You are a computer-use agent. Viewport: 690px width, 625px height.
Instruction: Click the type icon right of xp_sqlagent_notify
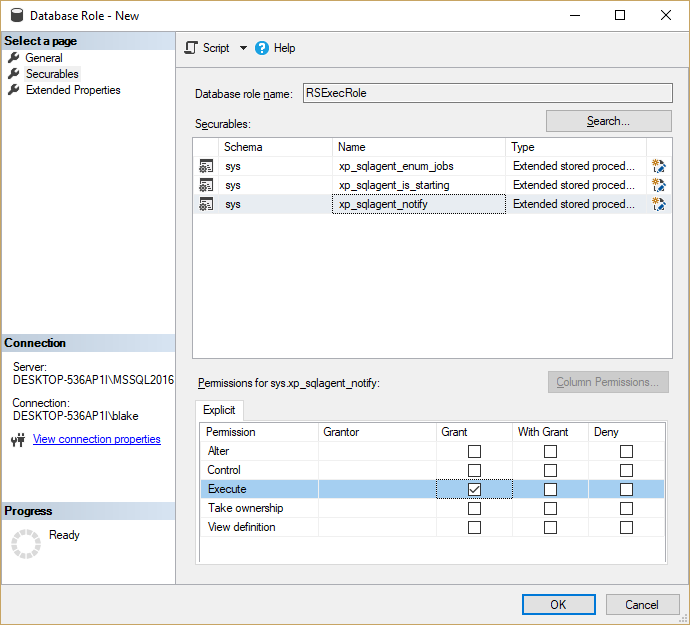[x=659, y=204]
